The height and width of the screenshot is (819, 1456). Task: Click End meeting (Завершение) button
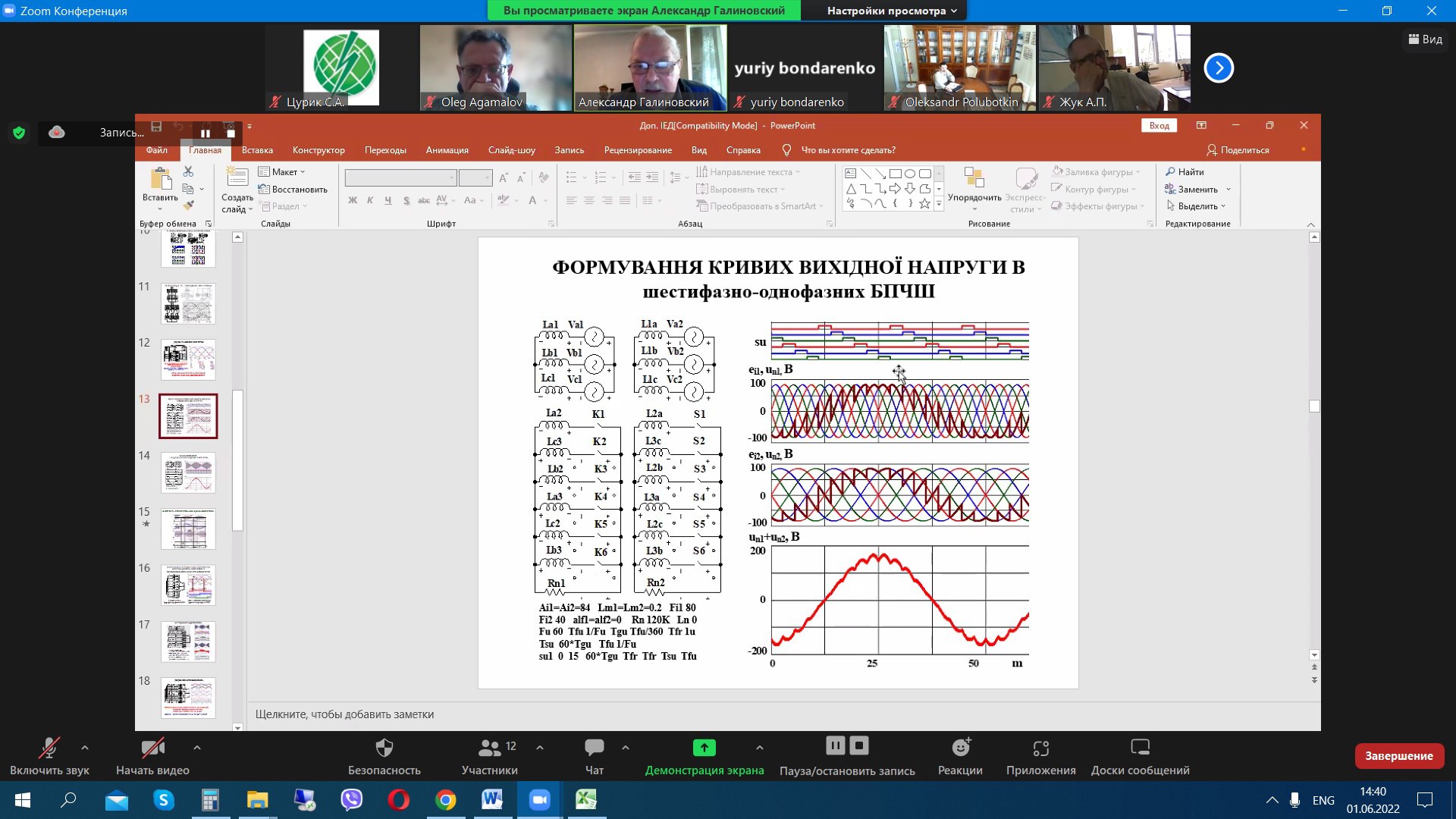[1399, 756]
